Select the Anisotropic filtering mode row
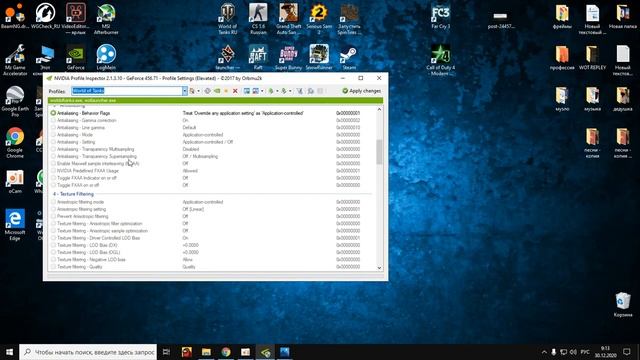Screen dimensions: 640x360 211,202
